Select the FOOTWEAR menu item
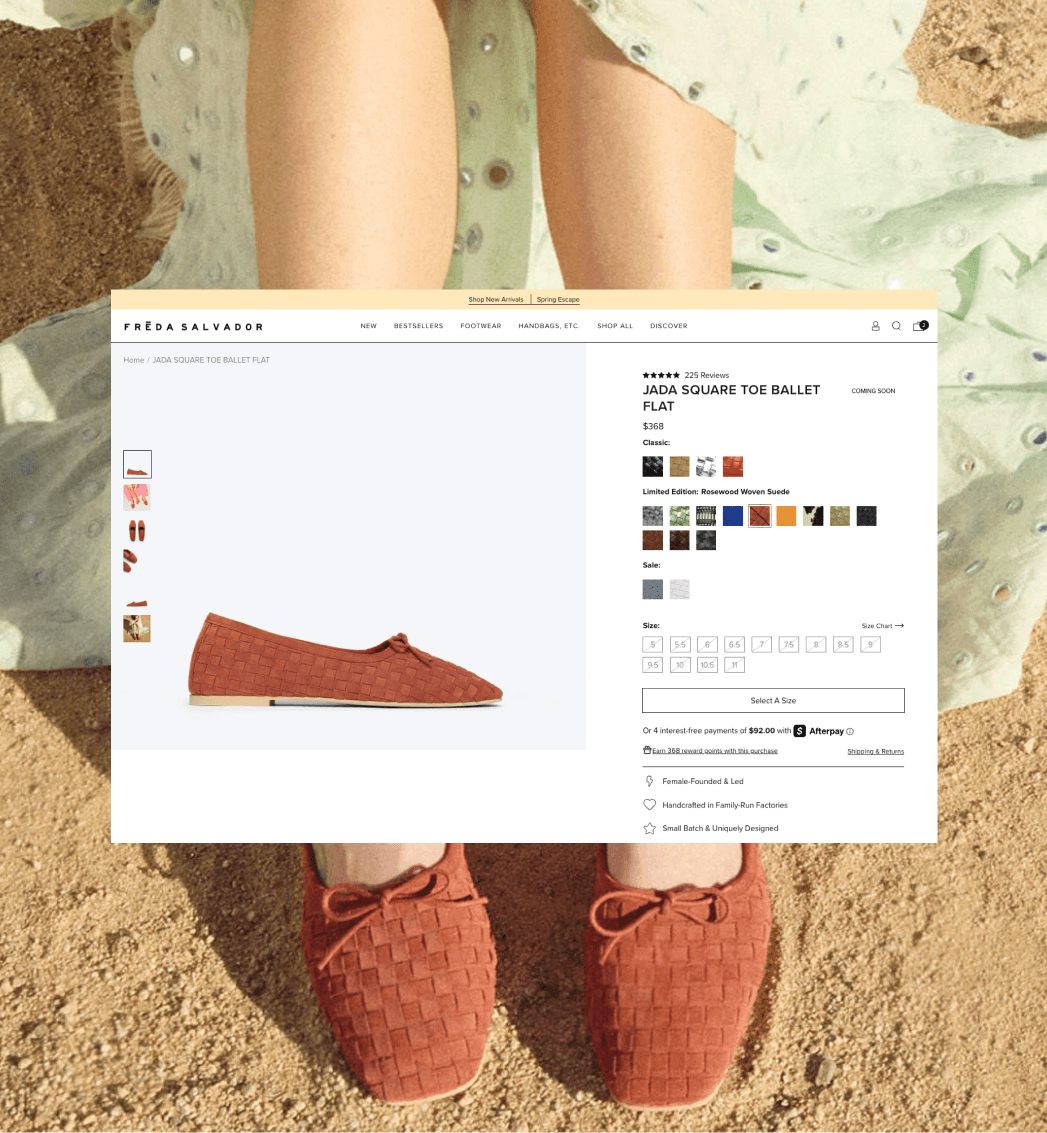Viewport: 1047px width, 1133px height. pyautogui.click(x=481, y=325)
